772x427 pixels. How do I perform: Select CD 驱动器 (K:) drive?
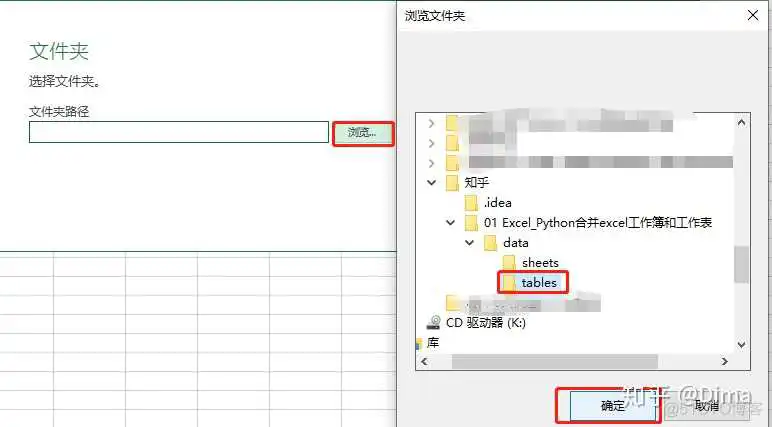pos(485,323)
